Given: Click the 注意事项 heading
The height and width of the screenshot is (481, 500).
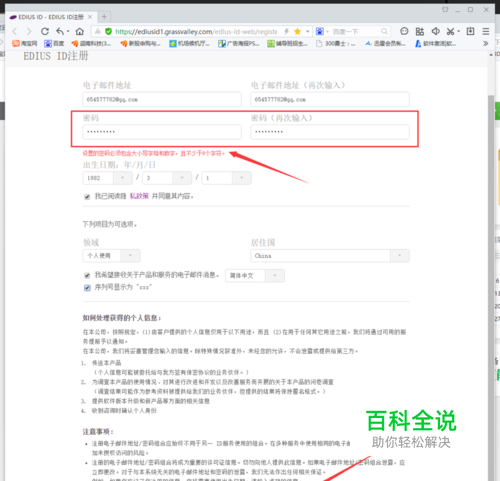Looking at the screenshot, I should click(98, 432).
